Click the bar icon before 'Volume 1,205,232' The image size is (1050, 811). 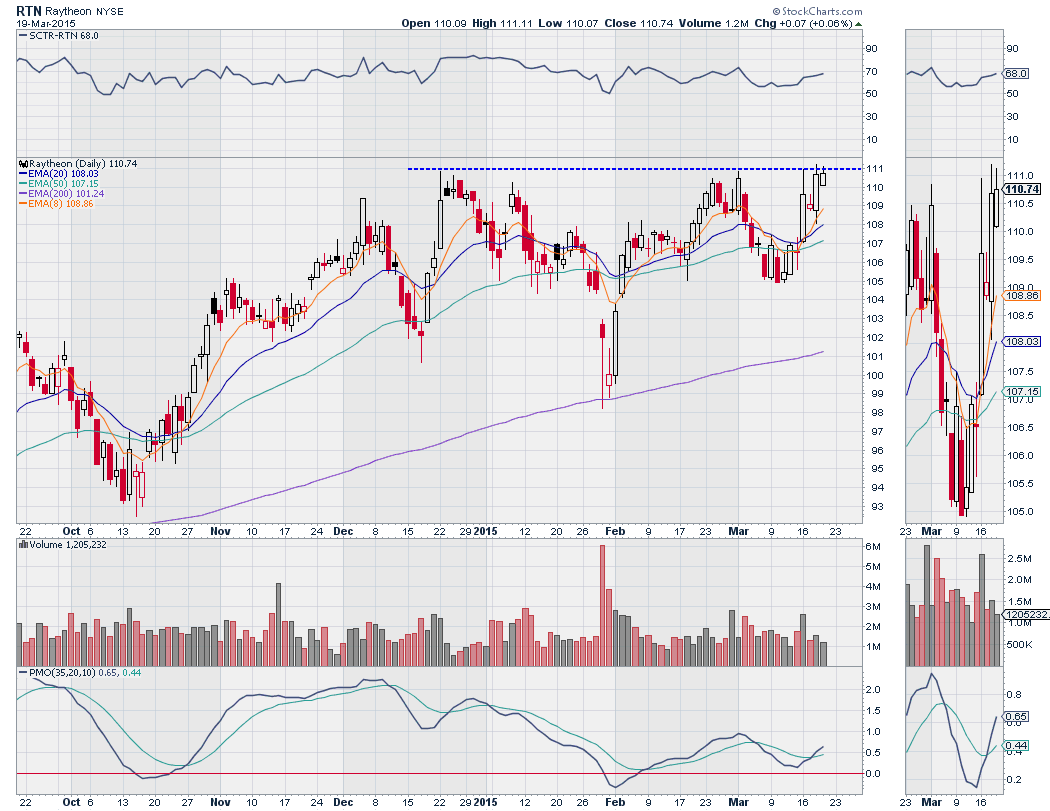(23, 544)
